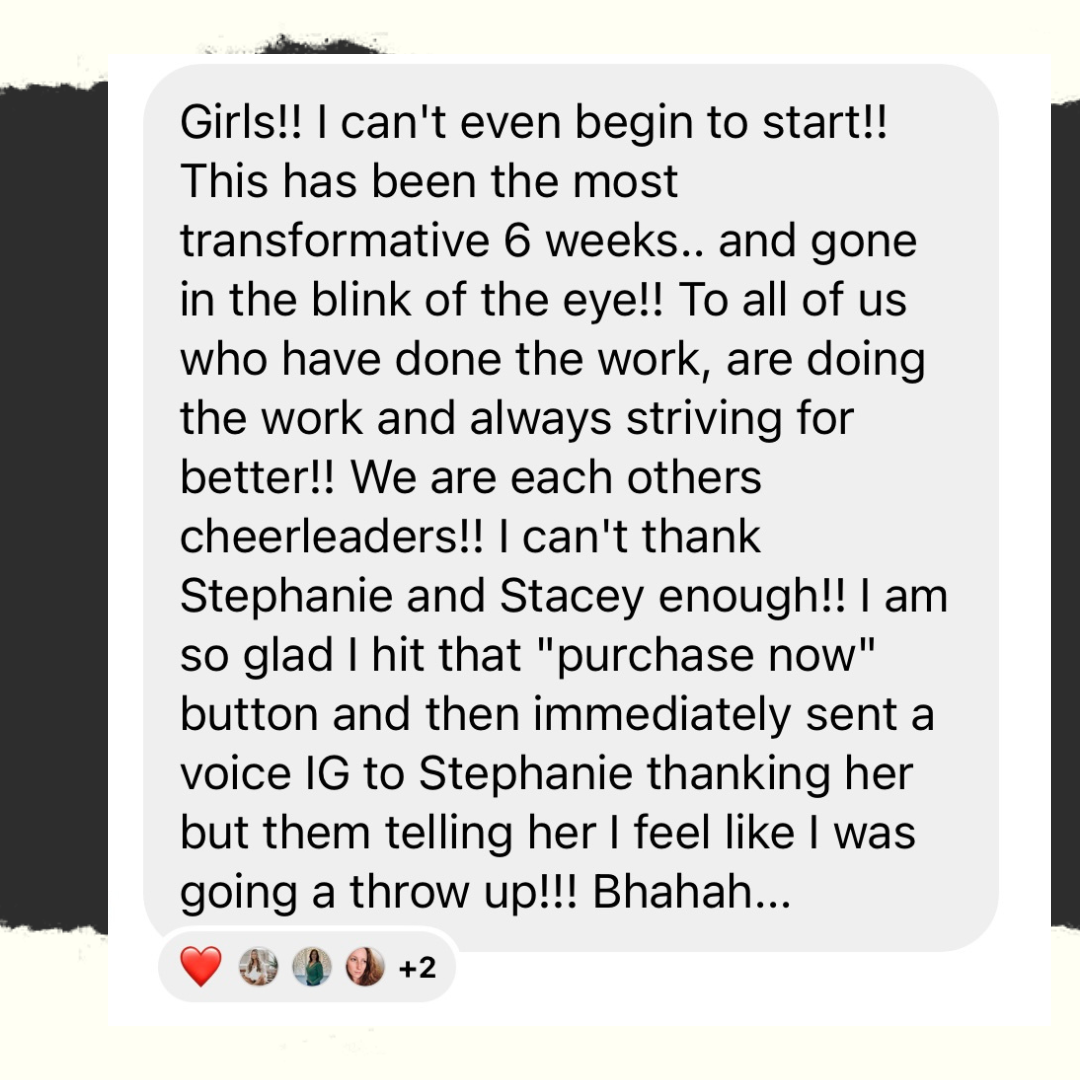Click the dark torn border on left edge
1080x1080 pixels.
pyautogui.click(x=52, y=500)
